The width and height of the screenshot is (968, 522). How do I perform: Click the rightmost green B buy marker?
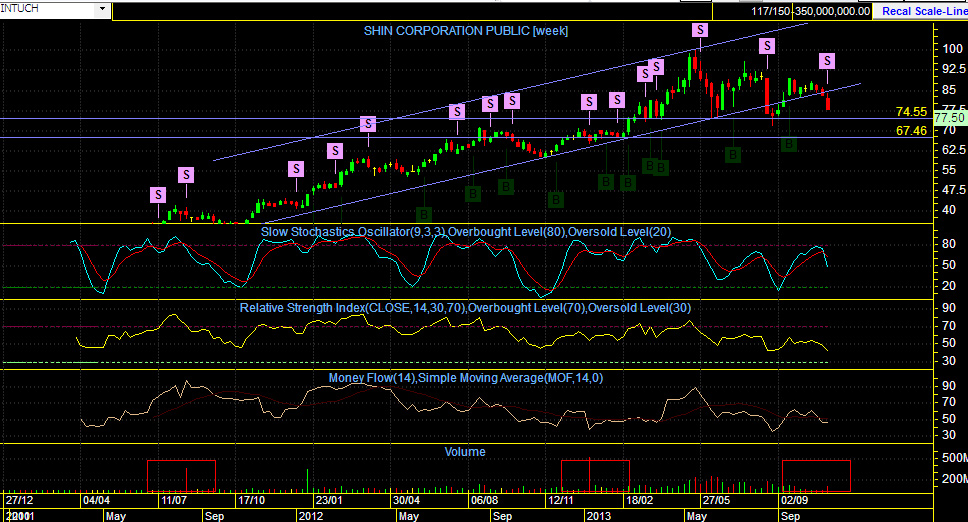pyautogui.click(x=788, y=144)
